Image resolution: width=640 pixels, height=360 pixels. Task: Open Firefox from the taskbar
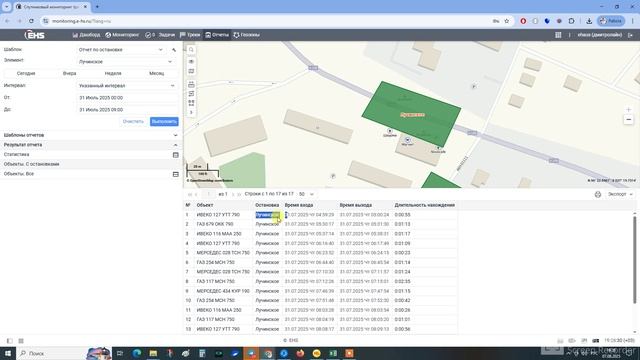point(300,353)
